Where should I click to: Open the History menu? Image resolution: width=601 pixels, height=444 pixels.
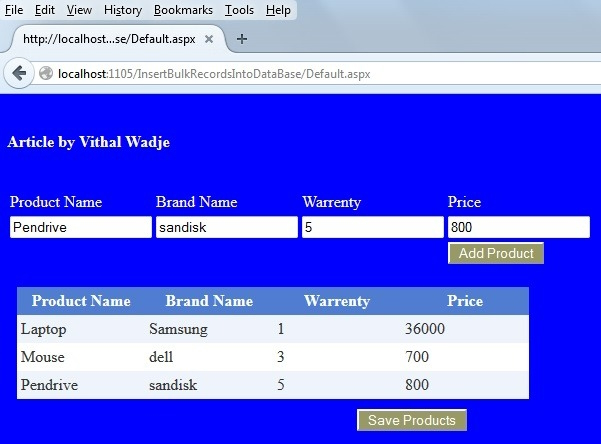123,10
